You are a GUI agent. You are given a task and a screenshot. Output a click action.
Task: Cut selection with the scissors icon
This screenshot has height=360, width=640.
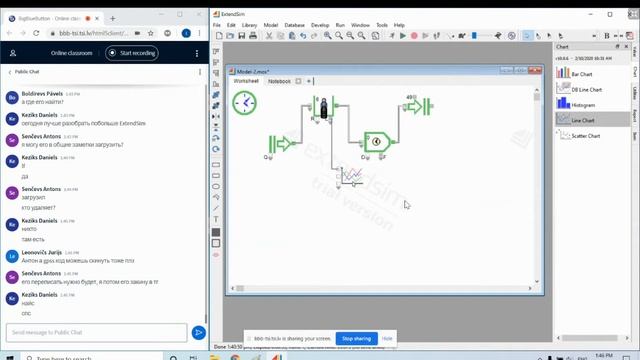coord(269,36)
